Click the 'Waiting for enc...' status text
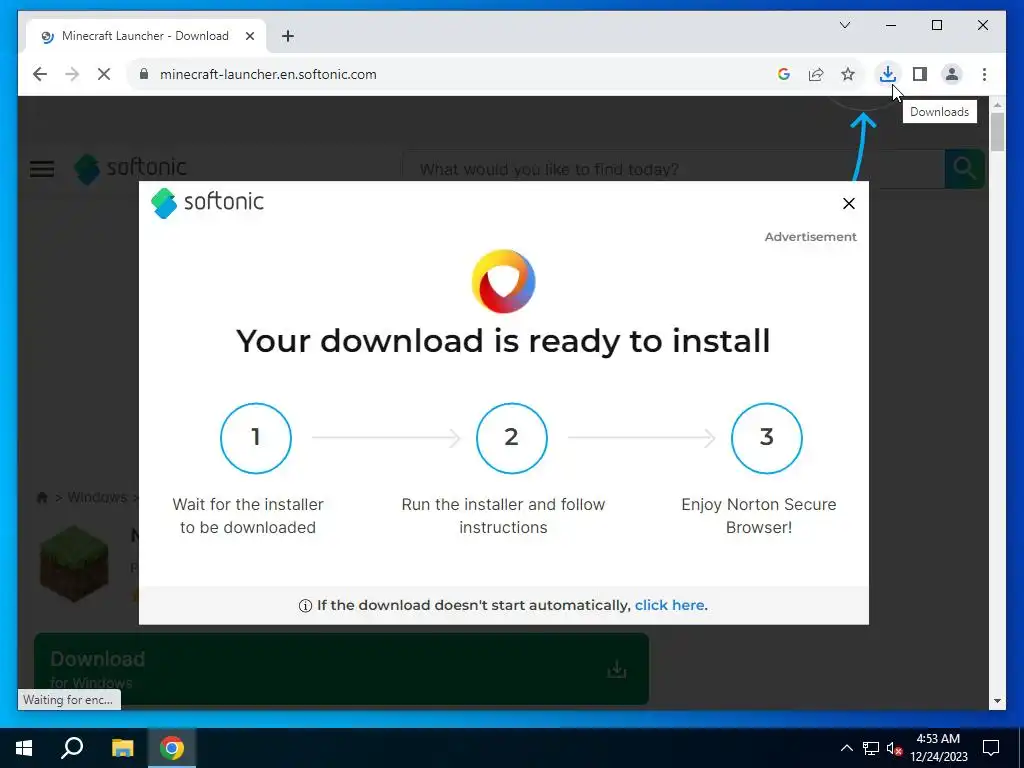The width and height of the screenshot is (1024, 768). pos(68,699)
